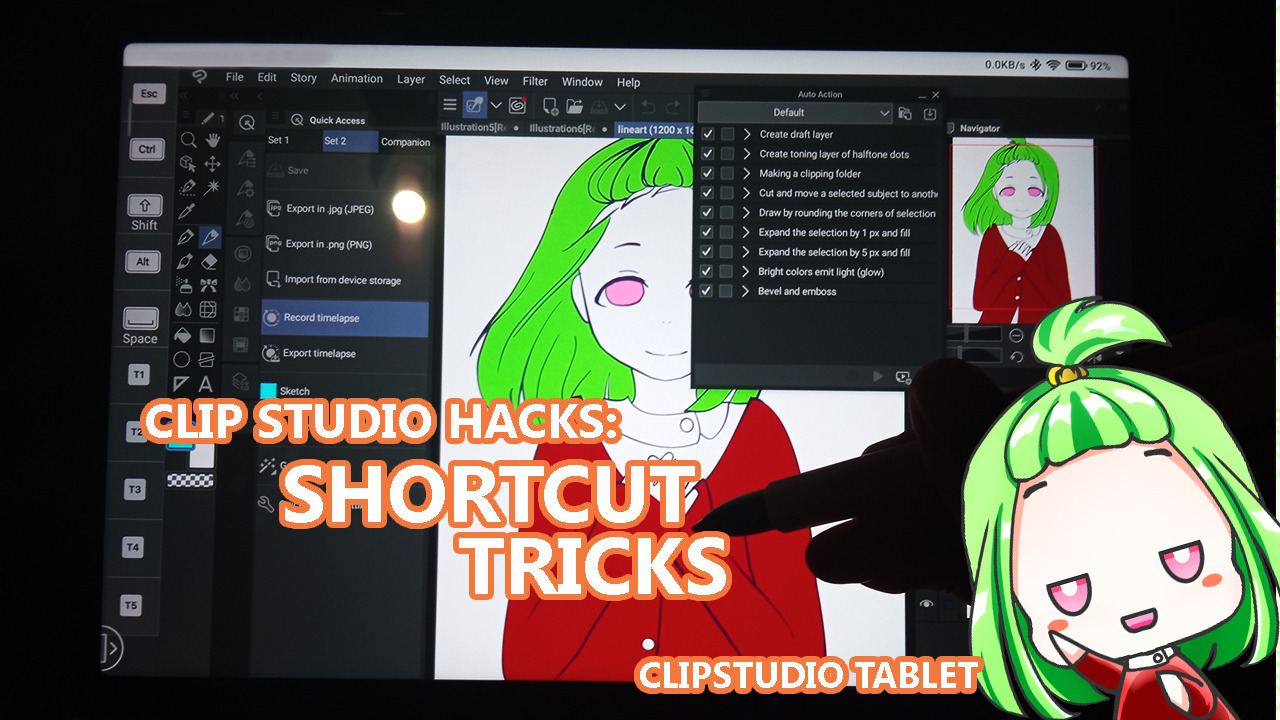Toggle the Making a clipping folder checkbox
The image size is (1280, 720).
click(706, 174)
